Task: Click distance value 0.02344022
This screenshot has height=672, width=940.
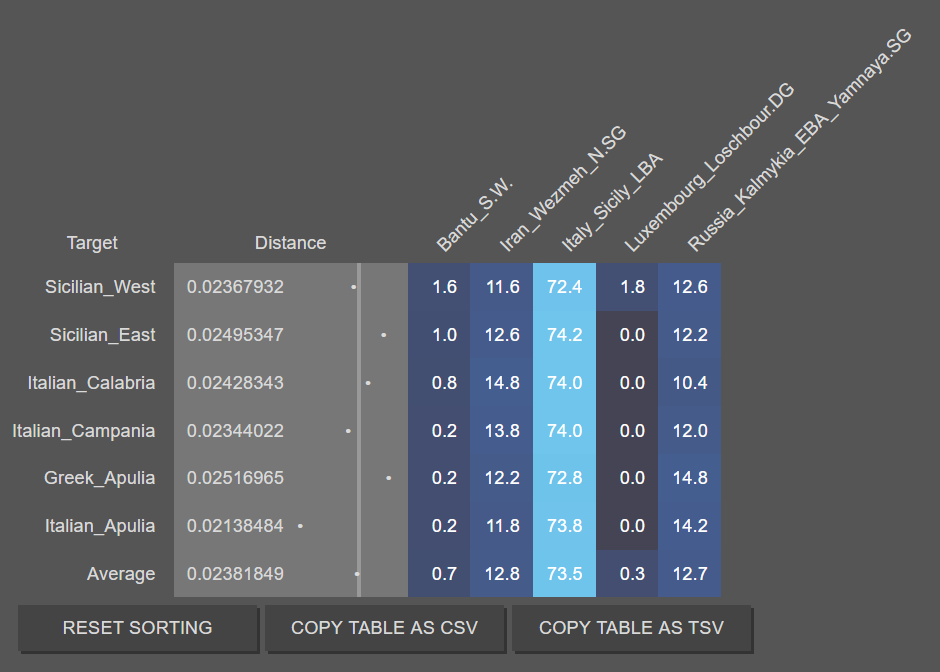Action: pos(235,430)
